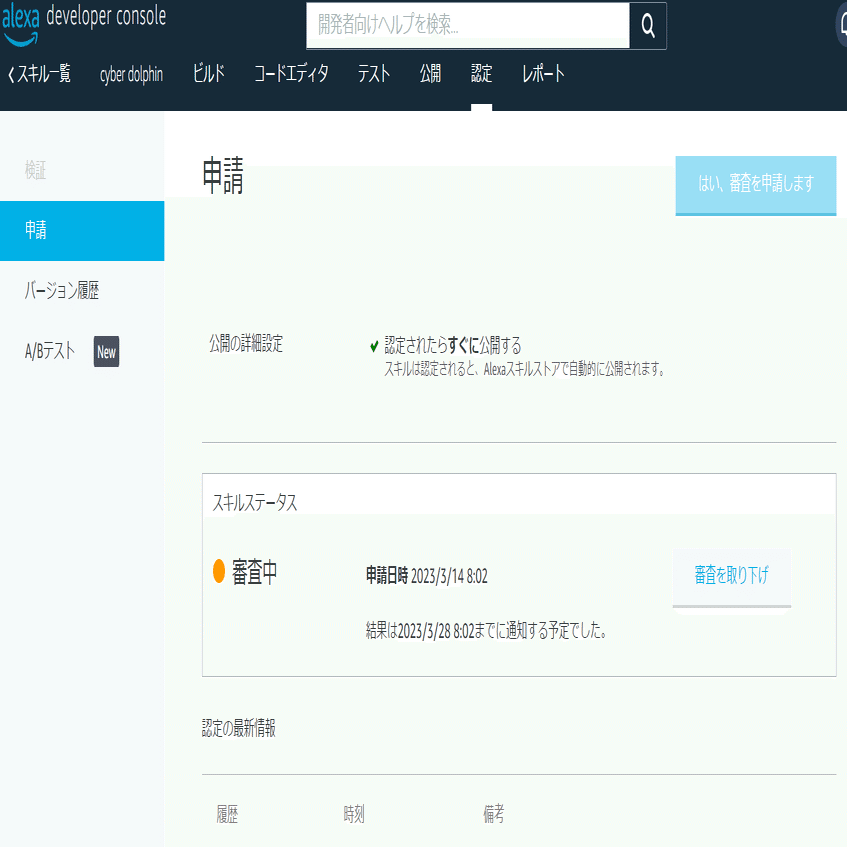The image size is (847, 847).
Task: Click the New badge next to A/Bテスト
Action: click(106, 352)
